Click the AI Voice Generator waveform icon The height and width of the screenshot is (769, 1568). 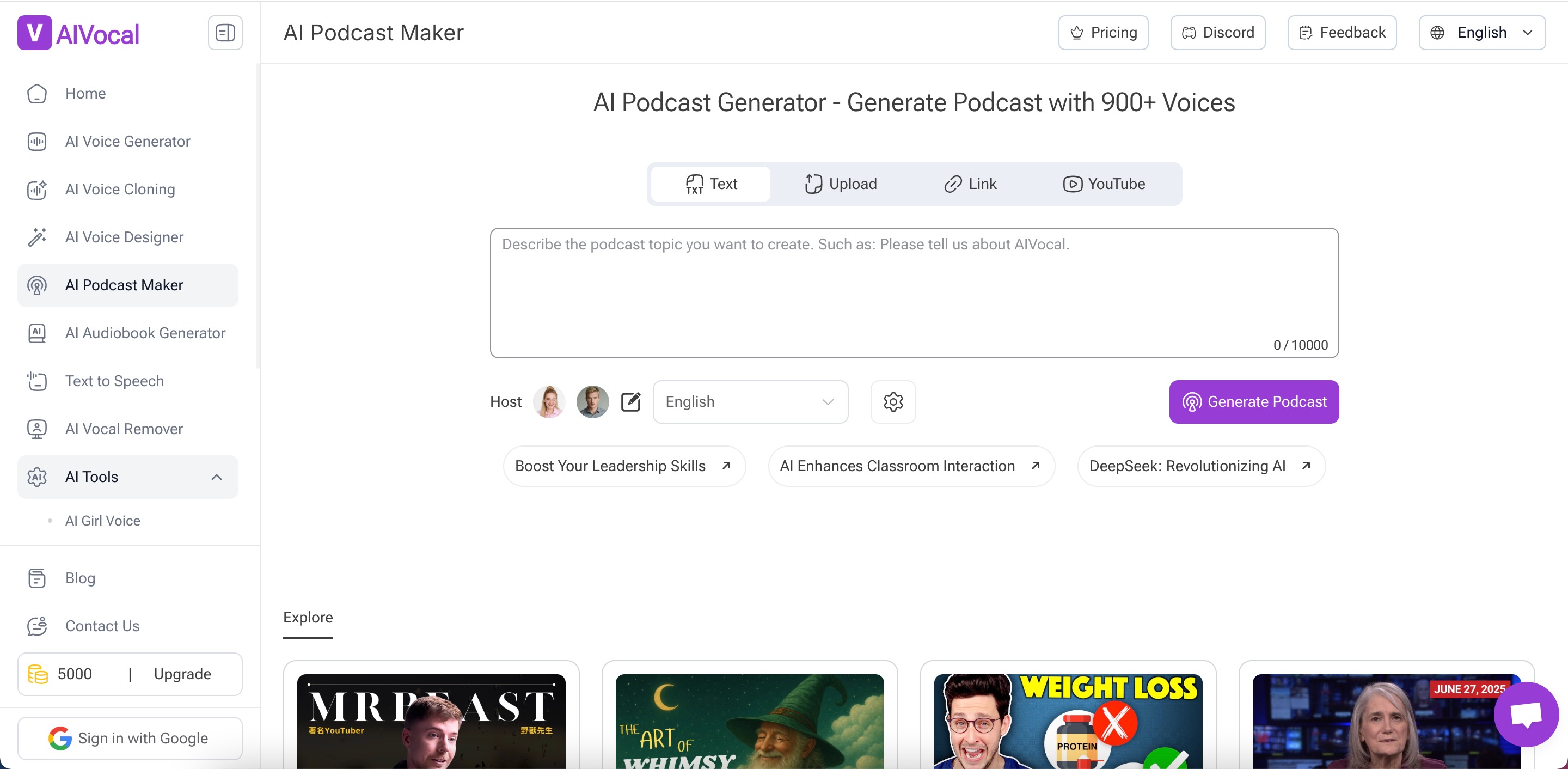coord(37,141)
